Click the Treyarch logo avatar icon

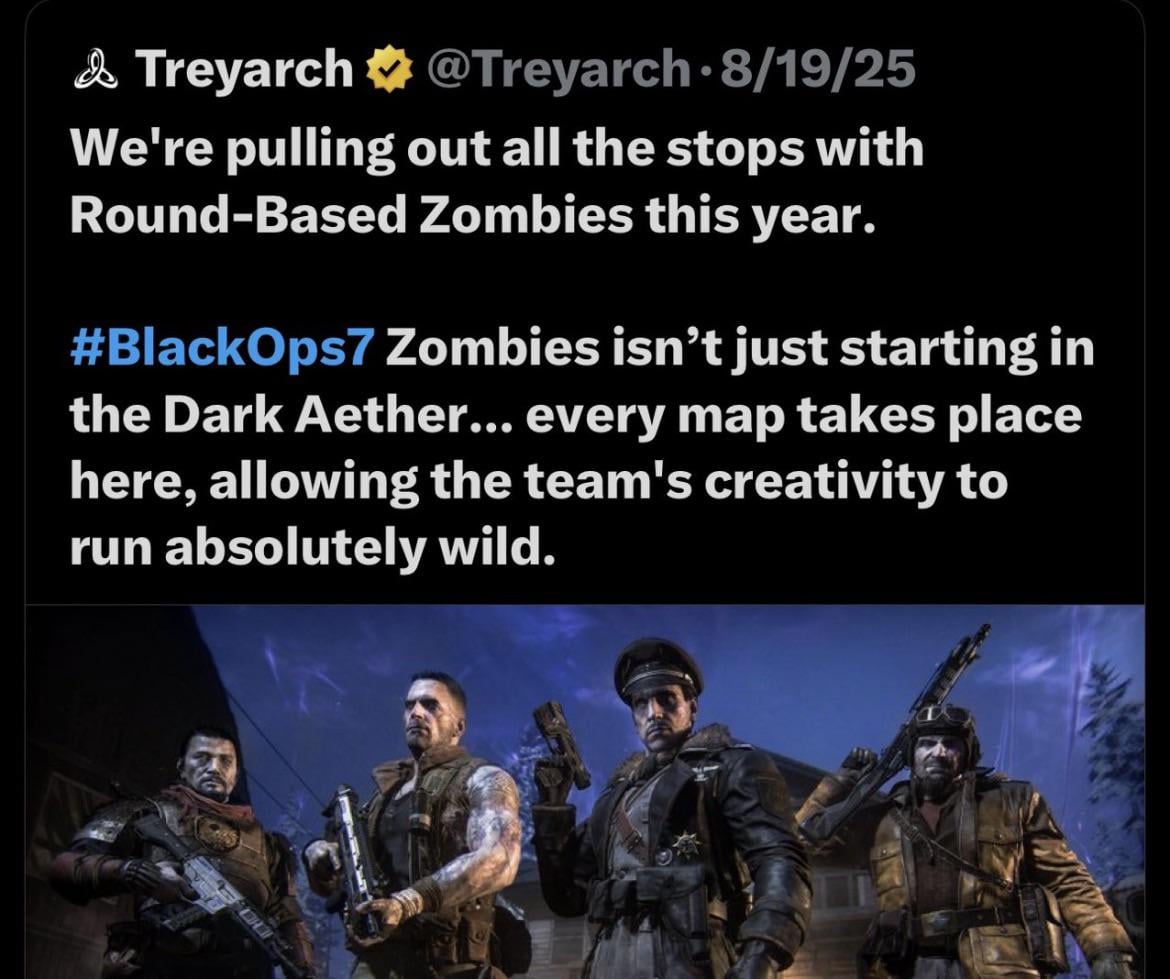pos(96,68)
